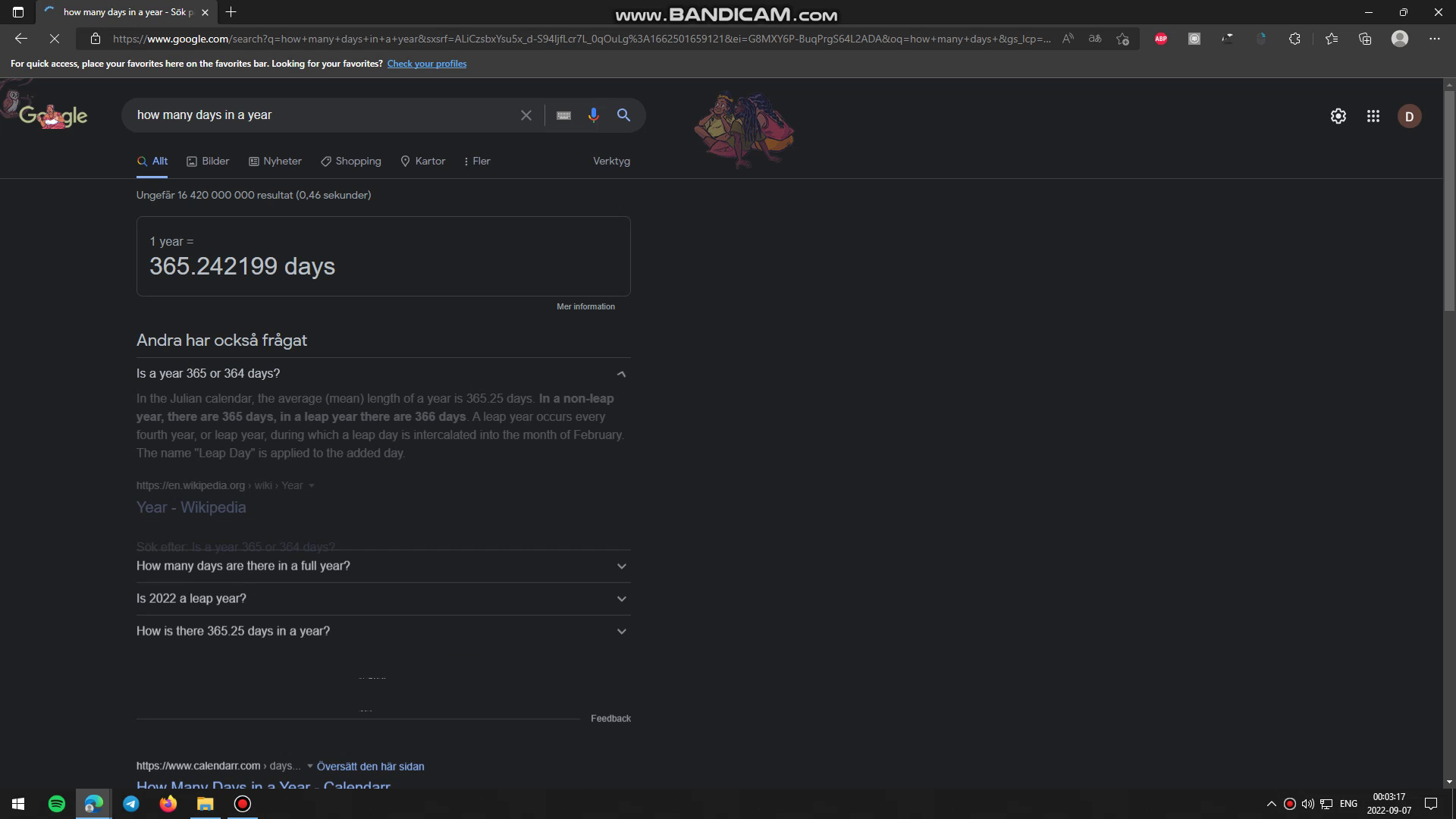
Task: Launch Spotify from the taskbar
Action: 57,803
